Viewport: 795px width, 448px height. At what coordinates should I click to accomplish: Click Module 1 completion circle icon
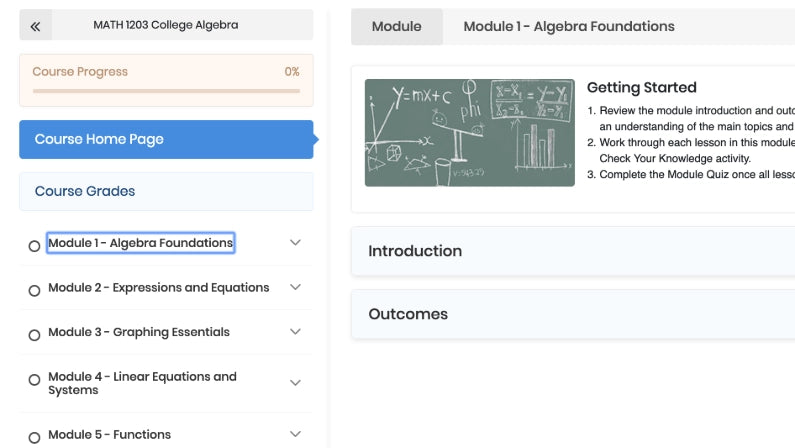pos(34,246)
